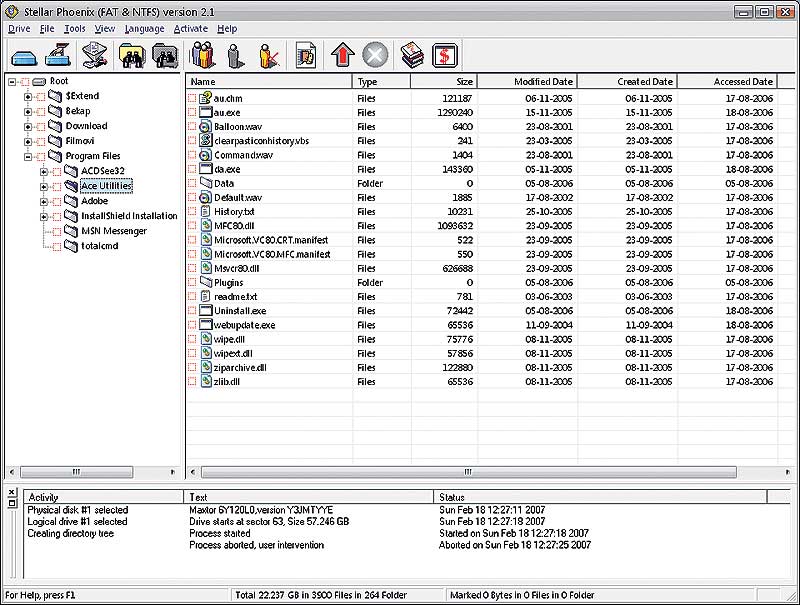Mark the readme.txt checkbox
The width and height of the screenshot is (800, 605).
[192, 296]
